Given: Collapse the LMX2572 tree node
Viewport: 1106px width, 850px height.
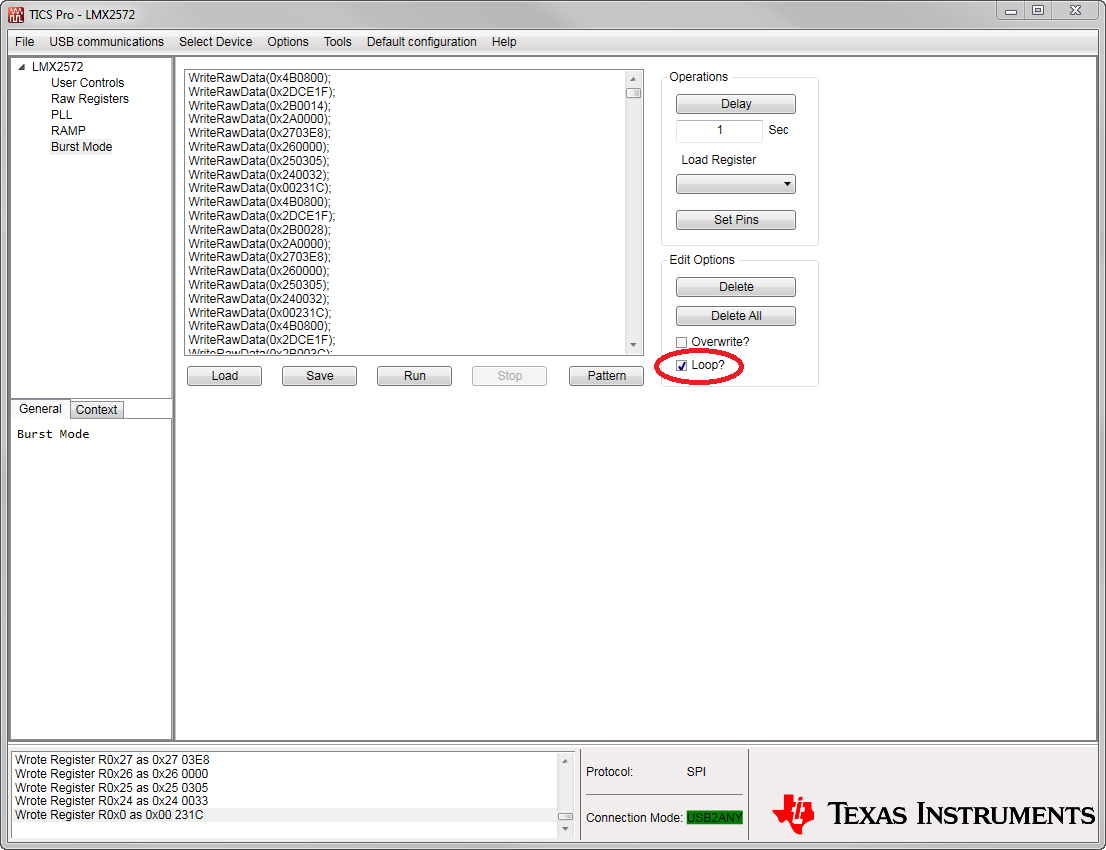Looking at the screenshot, I should coord(22,67).
